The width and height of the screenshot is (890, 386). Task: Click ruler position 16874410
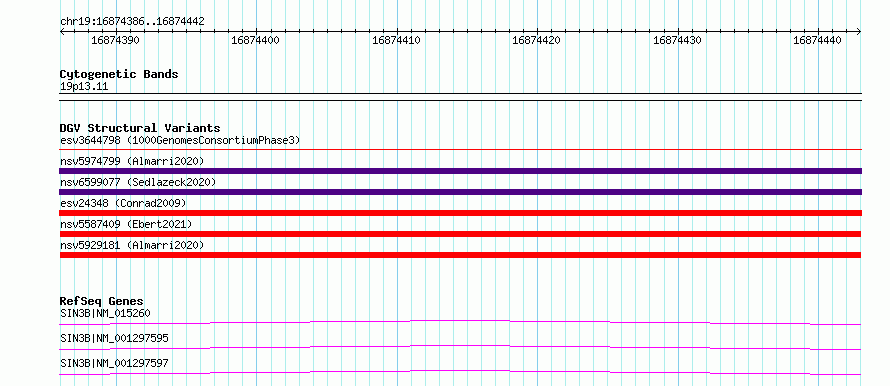pyautogui.click(x=396, y=41)
